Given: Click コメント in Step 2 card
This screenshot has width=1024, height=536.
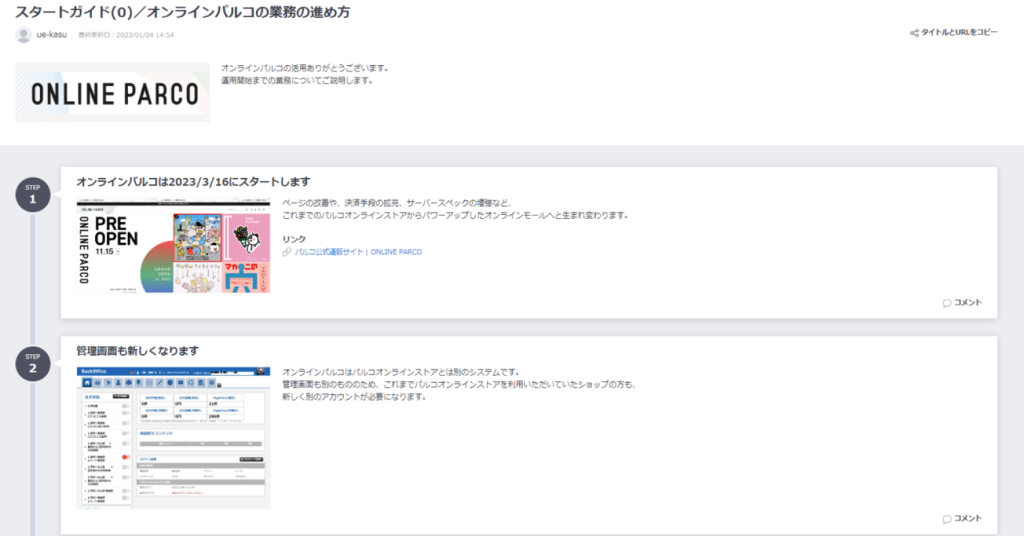Looking at the screenshot, I should (968, 518).
